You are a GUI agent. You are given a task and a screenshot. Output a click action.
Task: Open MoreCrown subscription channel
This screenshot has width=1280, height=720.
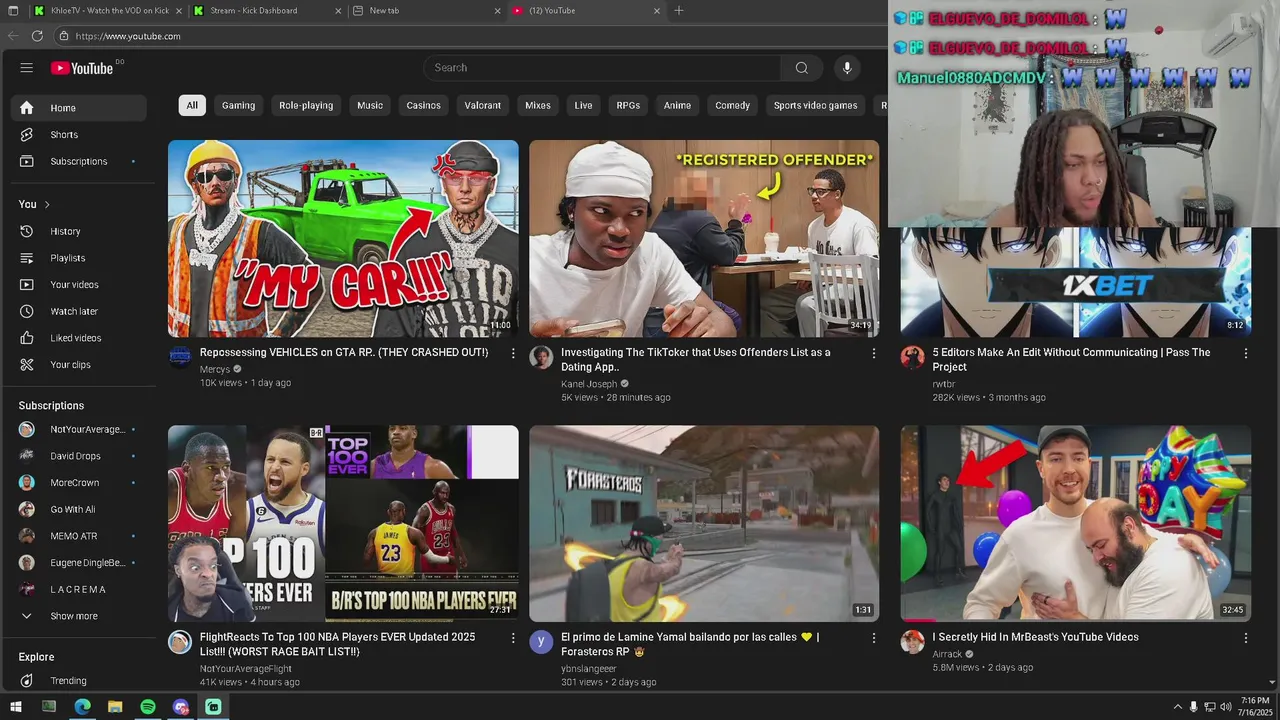(79, 483)
